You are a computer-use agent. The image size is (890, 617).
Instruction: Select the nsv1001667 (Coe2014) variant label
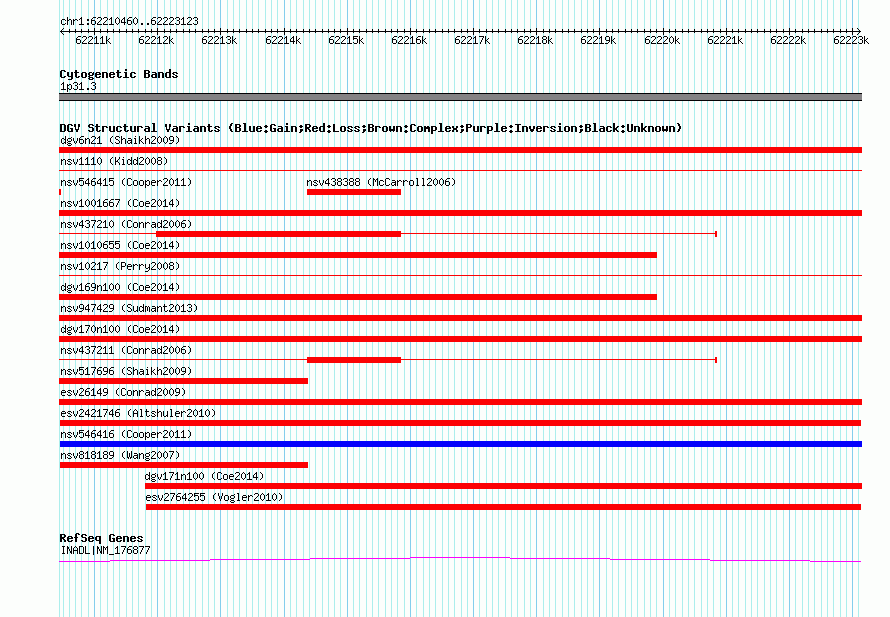click(x=120, y=203)
